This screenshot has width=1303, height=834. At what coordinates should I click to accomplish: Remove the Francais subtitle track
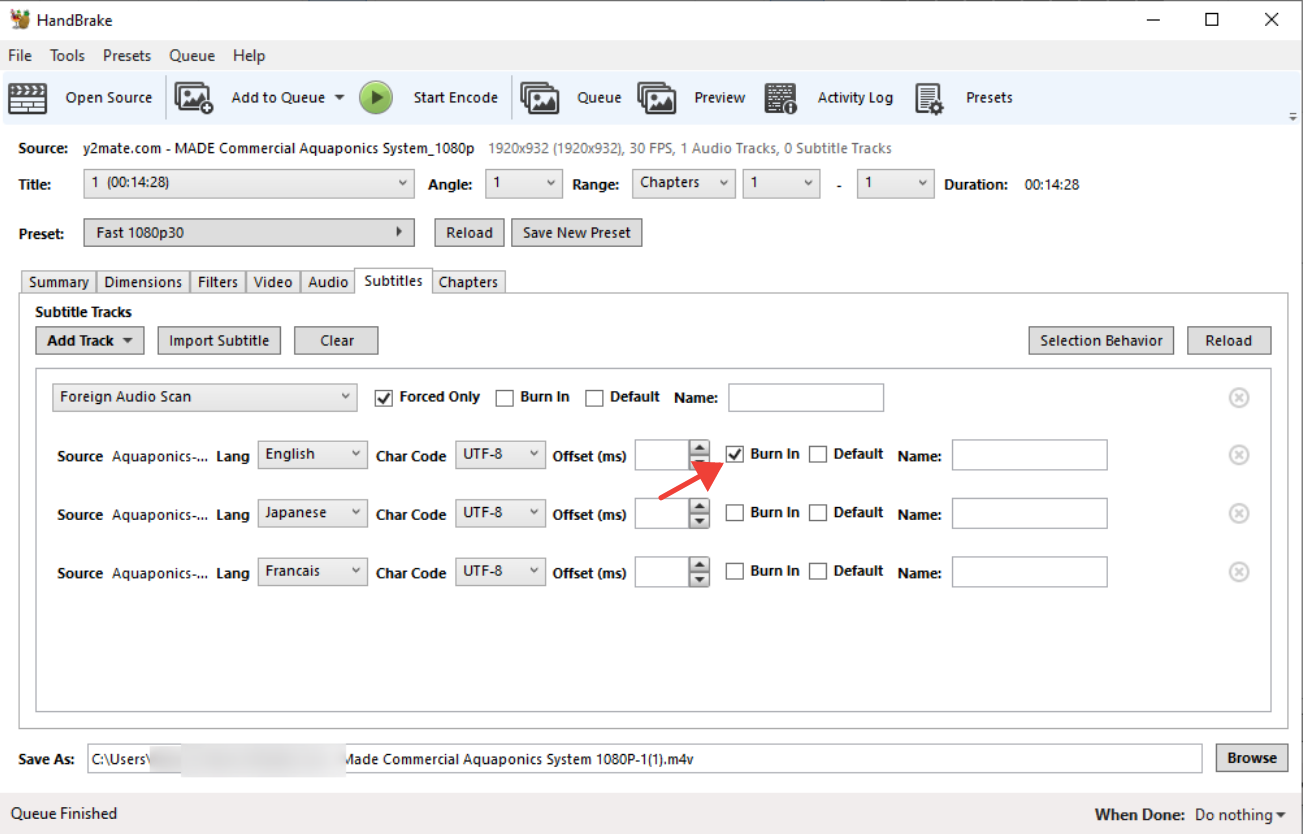pyautogui.click(x=1238, y=572)
